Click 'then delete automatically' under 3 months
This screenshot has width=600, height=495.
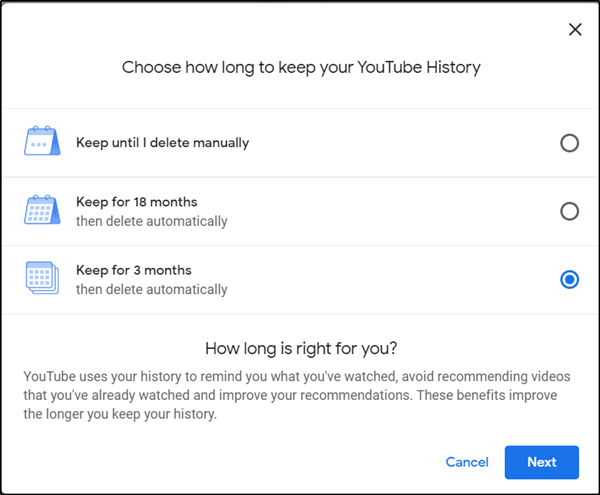point(151,290)
